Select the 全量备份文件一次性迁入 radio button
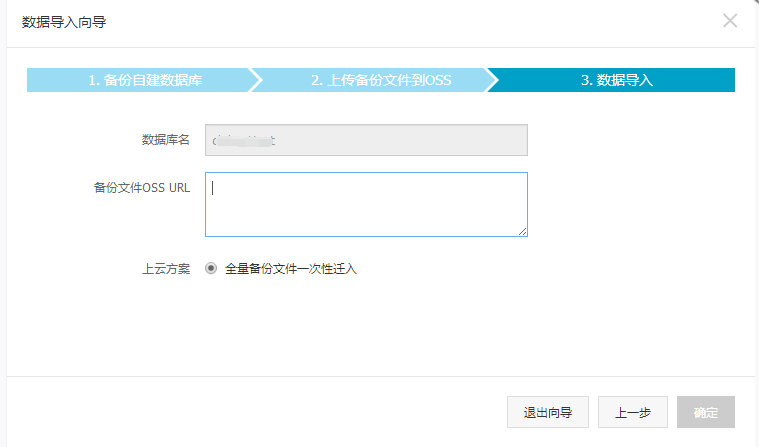Image resolution: width=759 pixels, height=447 pixels. (x=210, y=269)
